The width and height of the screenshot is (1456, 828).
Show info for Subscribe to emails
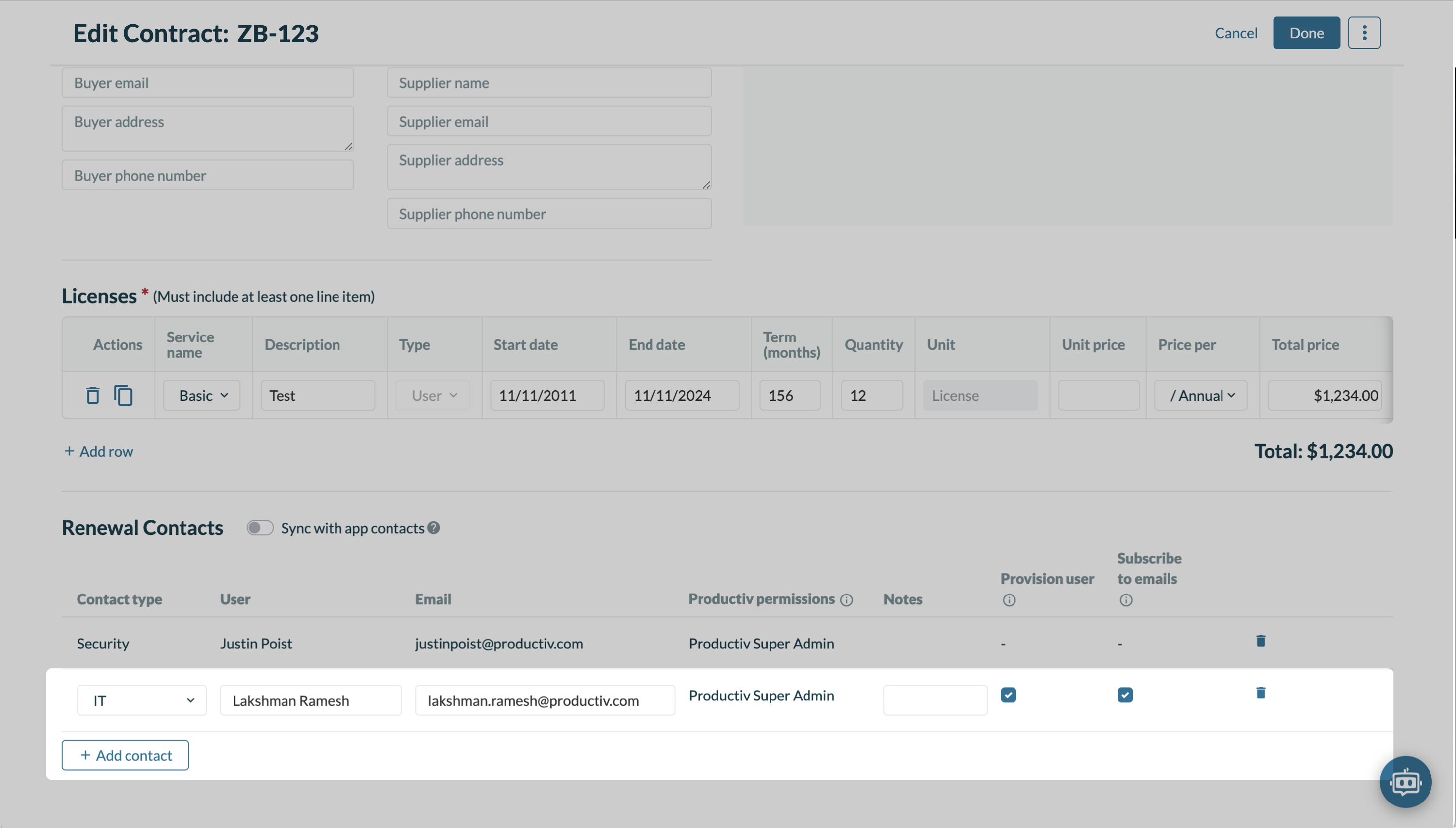(1125, 600)
